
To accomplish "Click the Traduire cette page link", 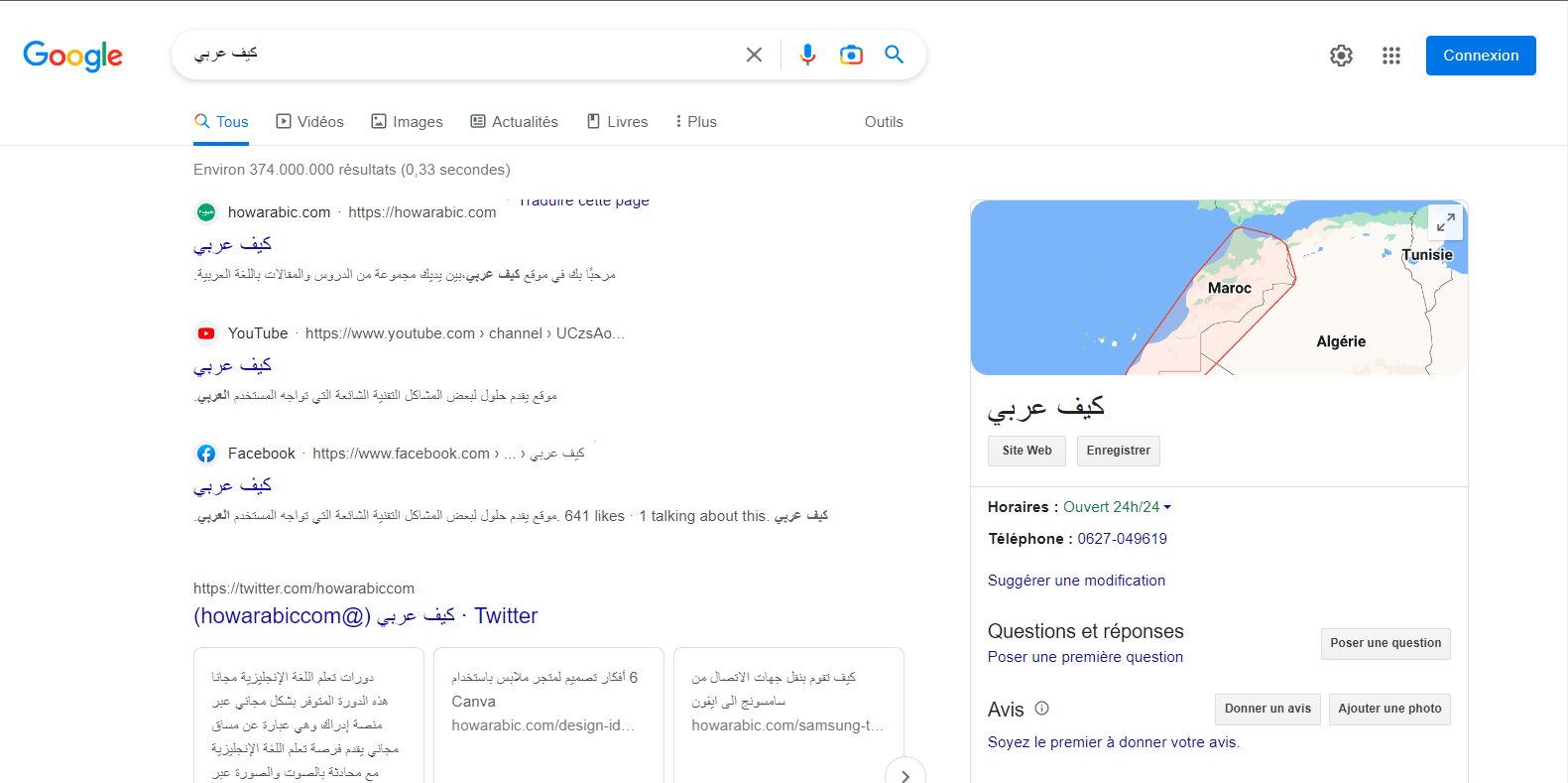I will [584, 201].
